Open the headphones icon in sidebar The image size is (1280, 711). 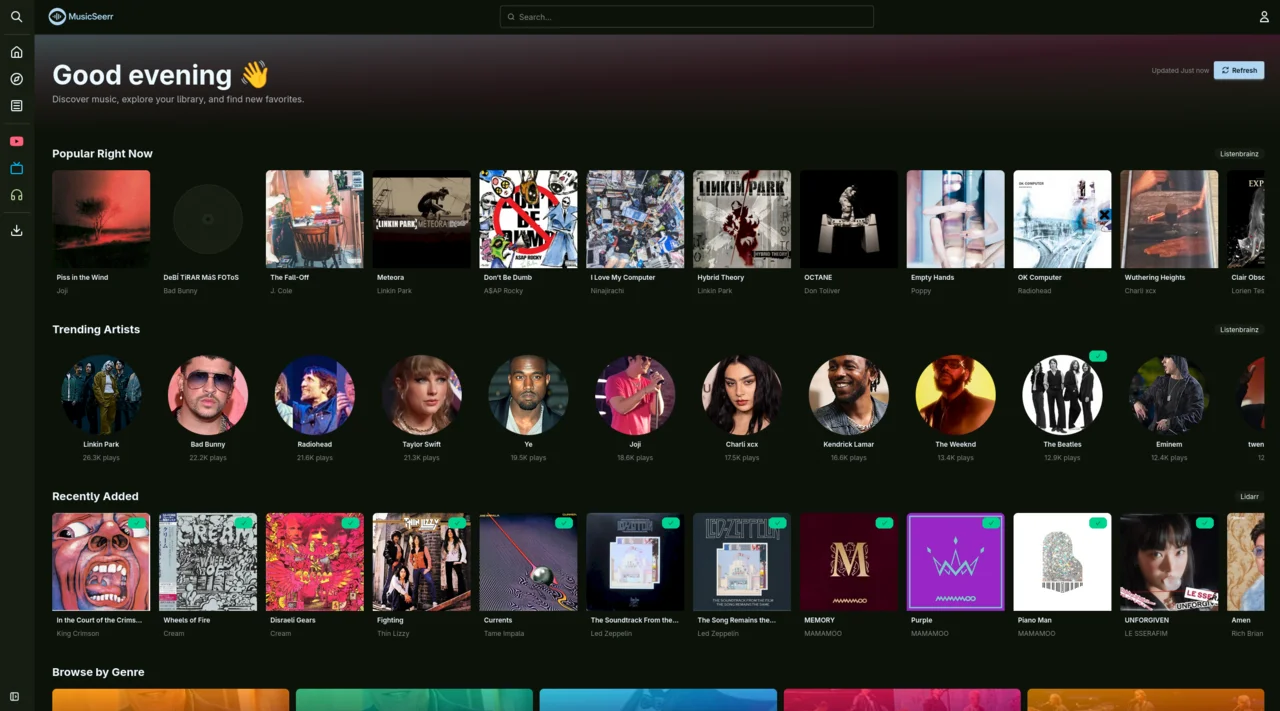16,195
